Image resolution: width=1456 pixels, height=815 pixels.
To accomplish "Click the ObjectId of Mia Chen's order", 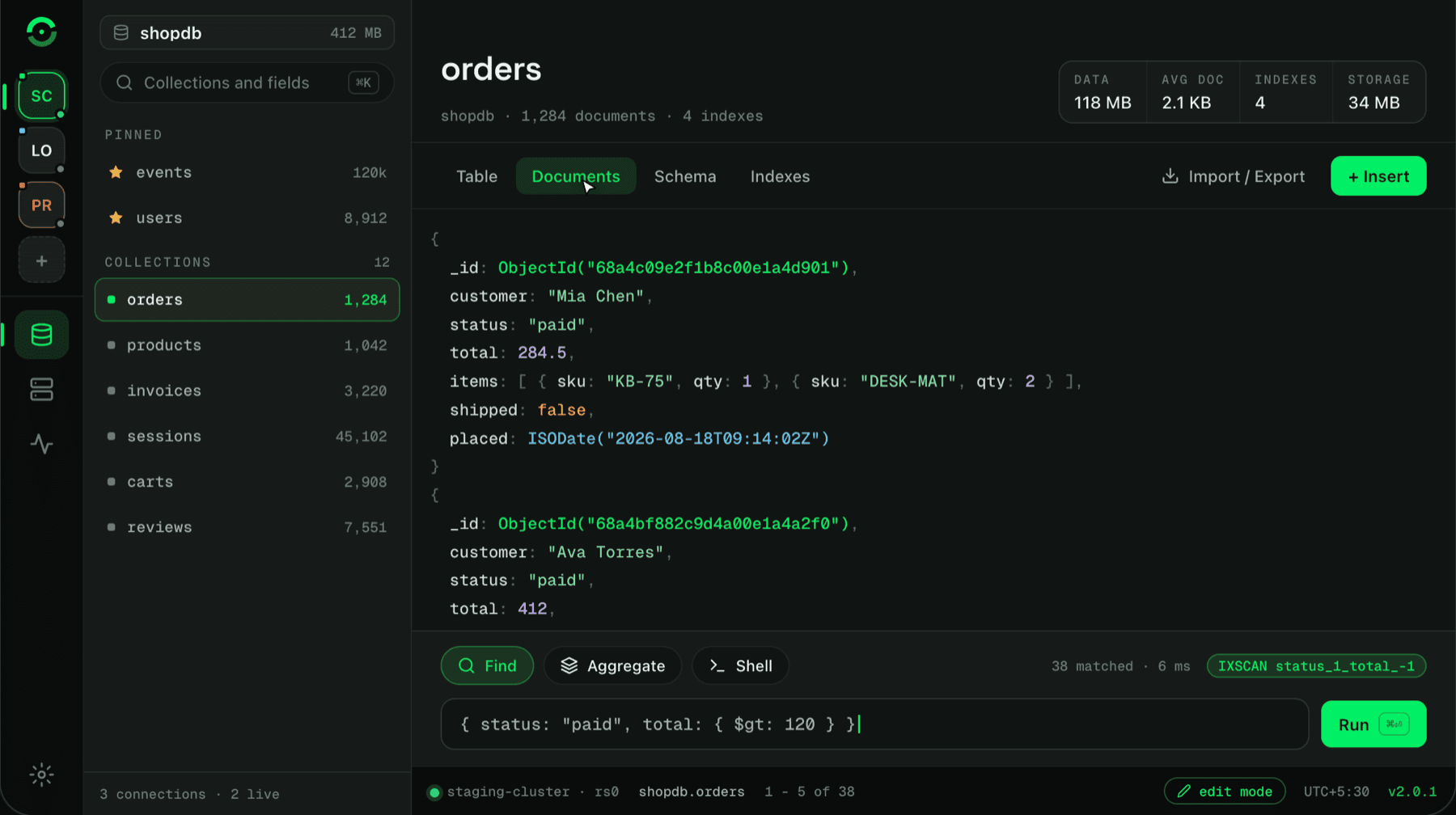I will [673, 268].
